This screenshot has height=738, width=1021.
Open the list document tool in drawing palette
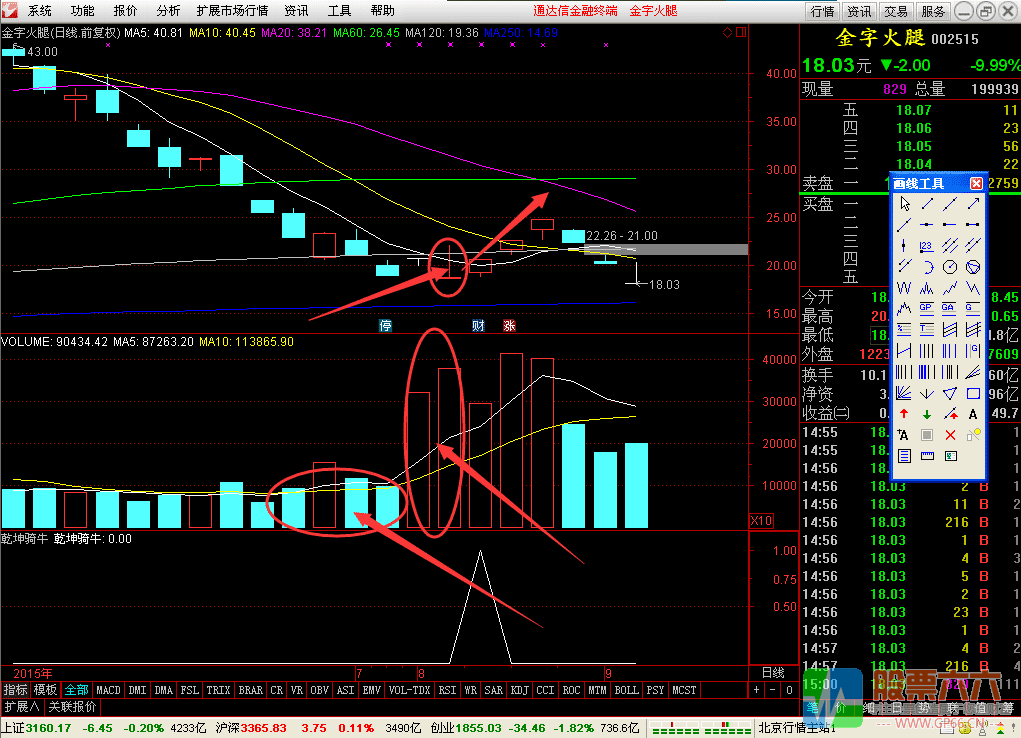pos(904,456)
